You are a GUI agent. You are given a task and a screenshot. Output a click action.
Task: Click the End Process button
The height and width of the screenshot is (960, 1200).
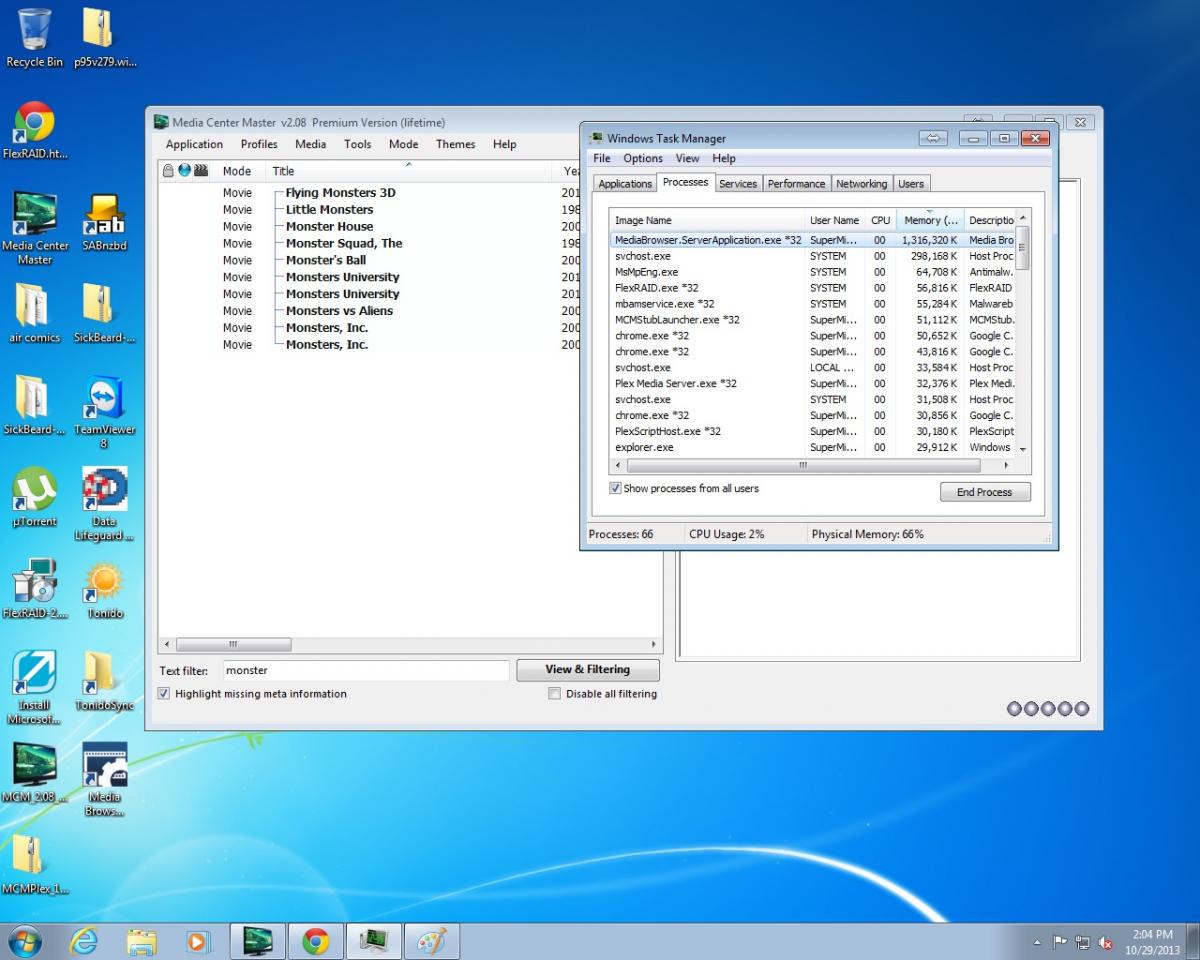pyautogui.click(x=984, y=492)
